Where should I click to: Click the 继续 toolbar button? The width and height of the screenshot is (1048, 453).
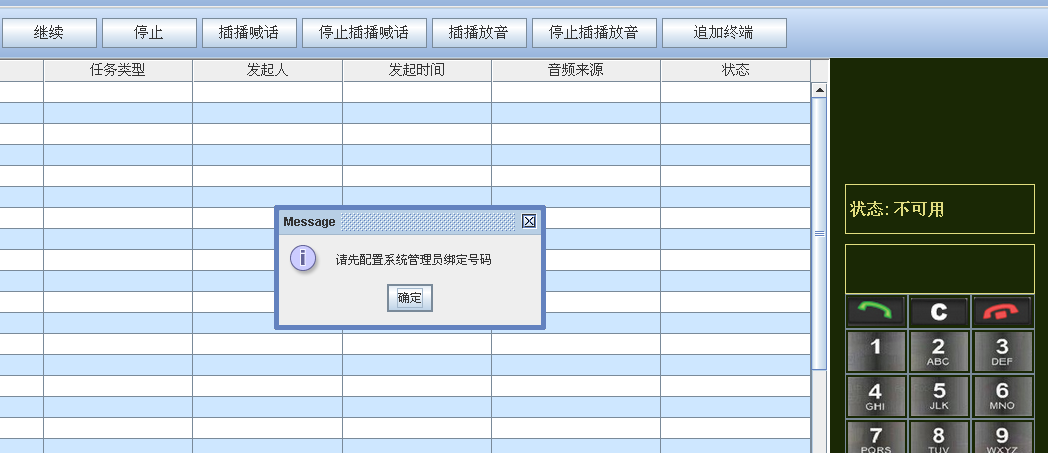tap(49, 33)
